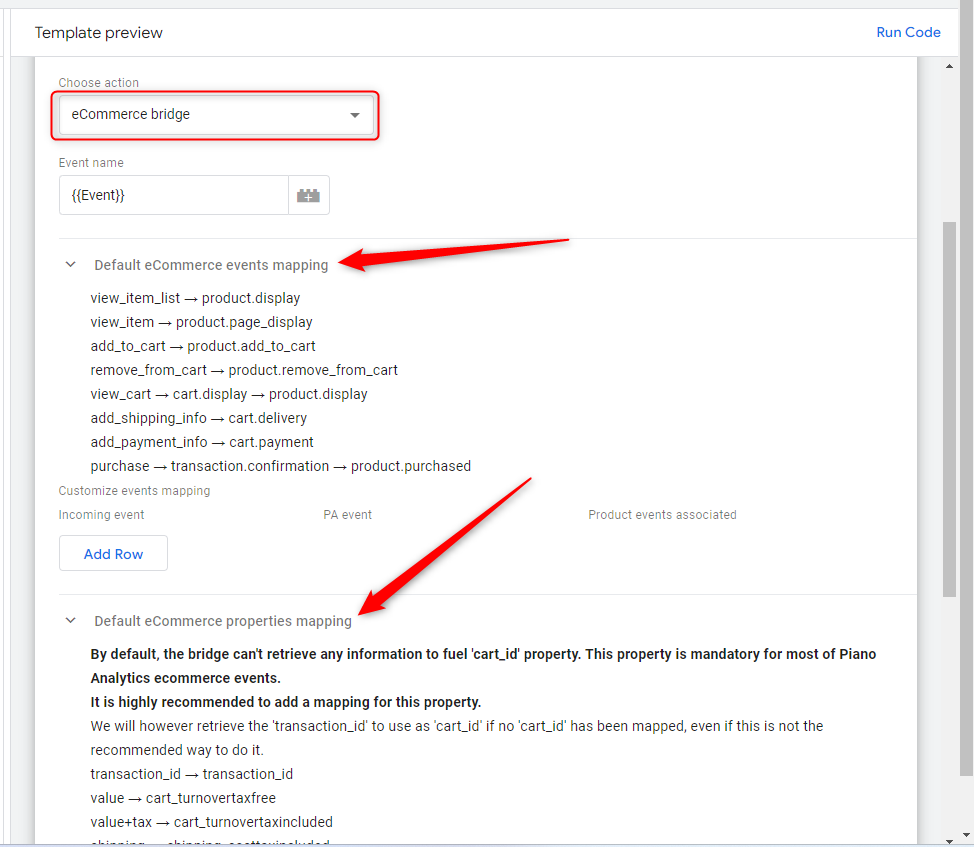Click the Choose action dropdown arrow
This screenshot has width=974, height=847.
(354, 116)
